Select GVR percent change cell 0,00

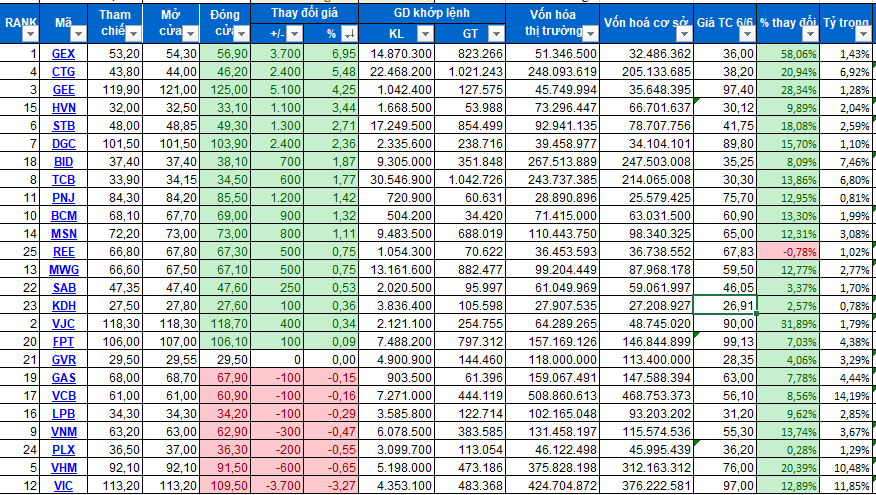click(331, 360)
